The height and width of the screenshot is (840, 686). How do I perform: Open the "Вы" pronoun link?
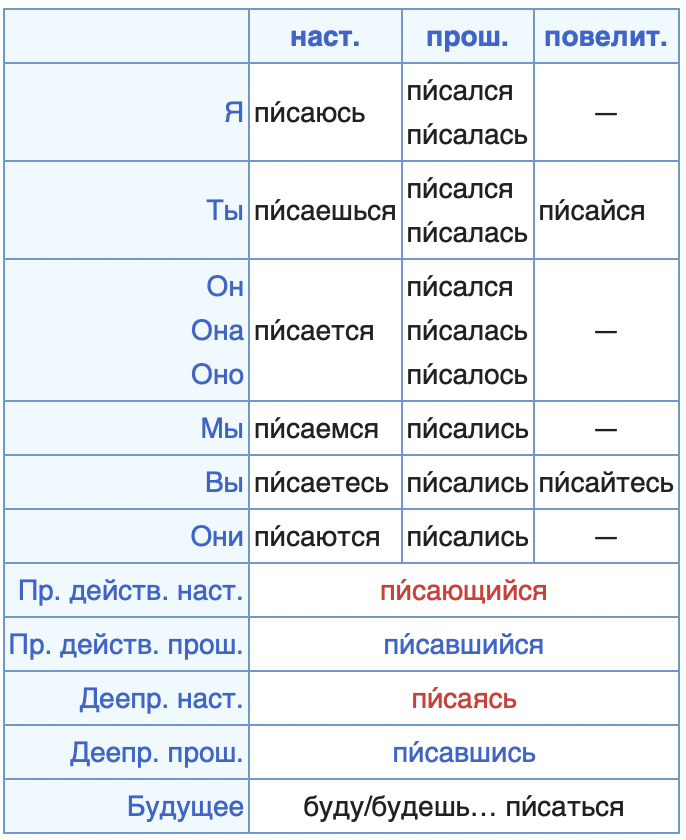coord(225,483)
